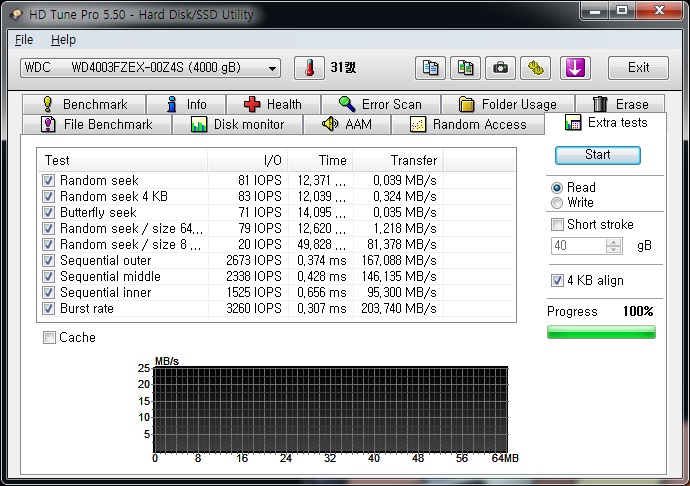
Task: Click the Short stroke size spinner arrows
Action: pos(613,246)
